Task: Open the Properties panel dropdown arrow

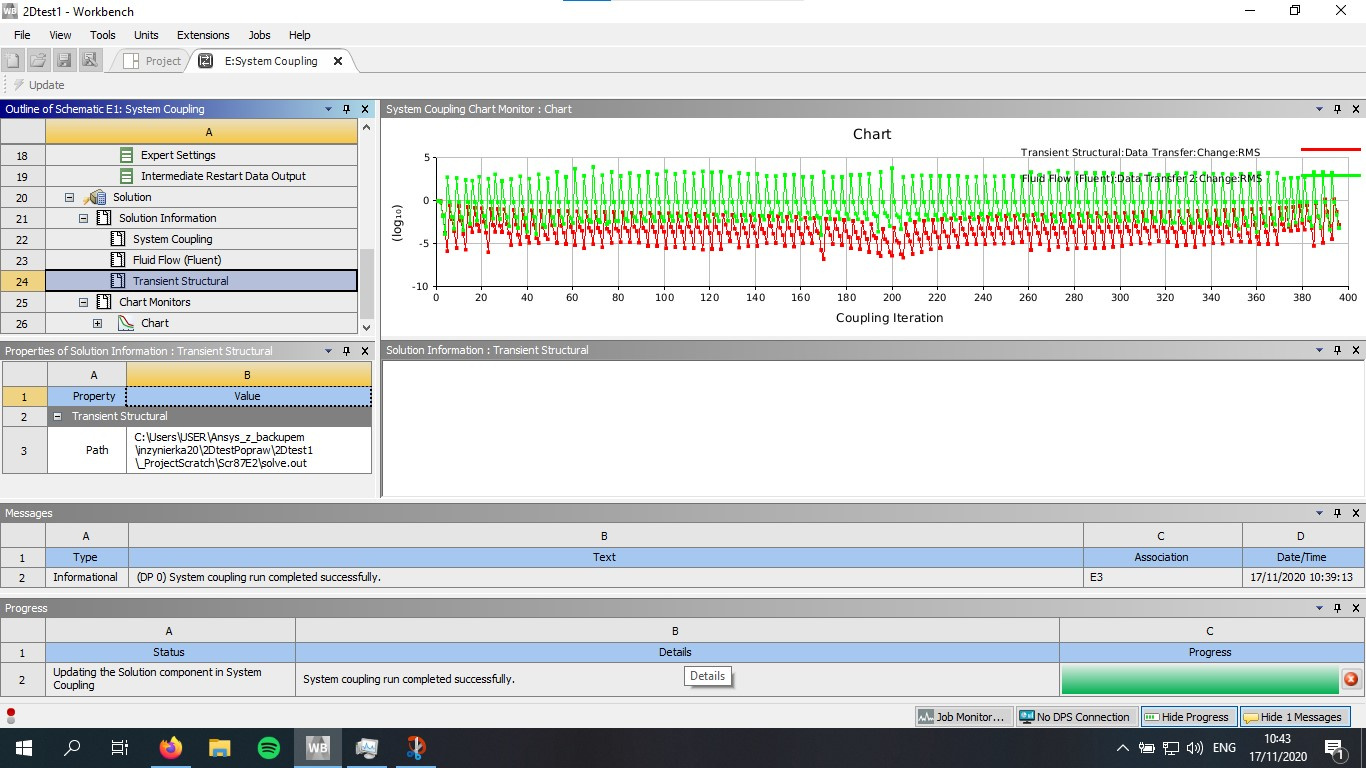Action: [328, 351]
